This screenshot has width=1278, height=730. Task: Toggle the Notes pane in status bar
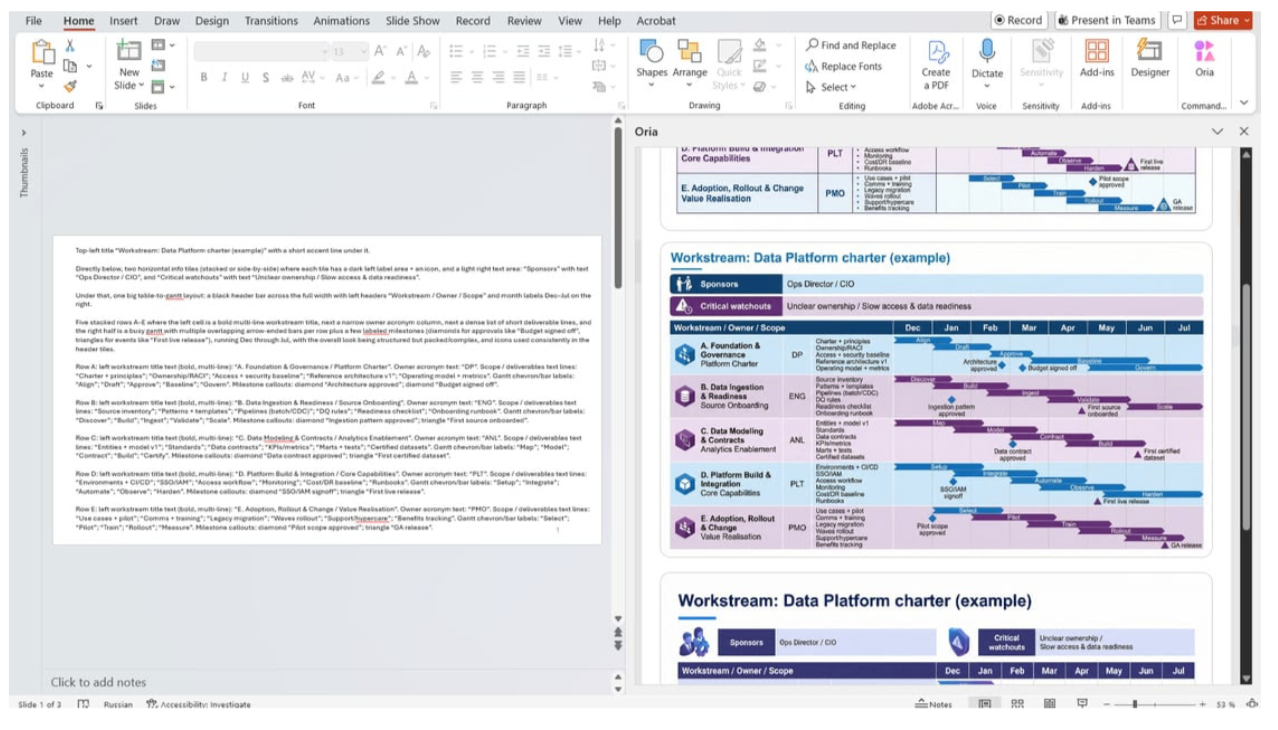click(x=933, y=704)
